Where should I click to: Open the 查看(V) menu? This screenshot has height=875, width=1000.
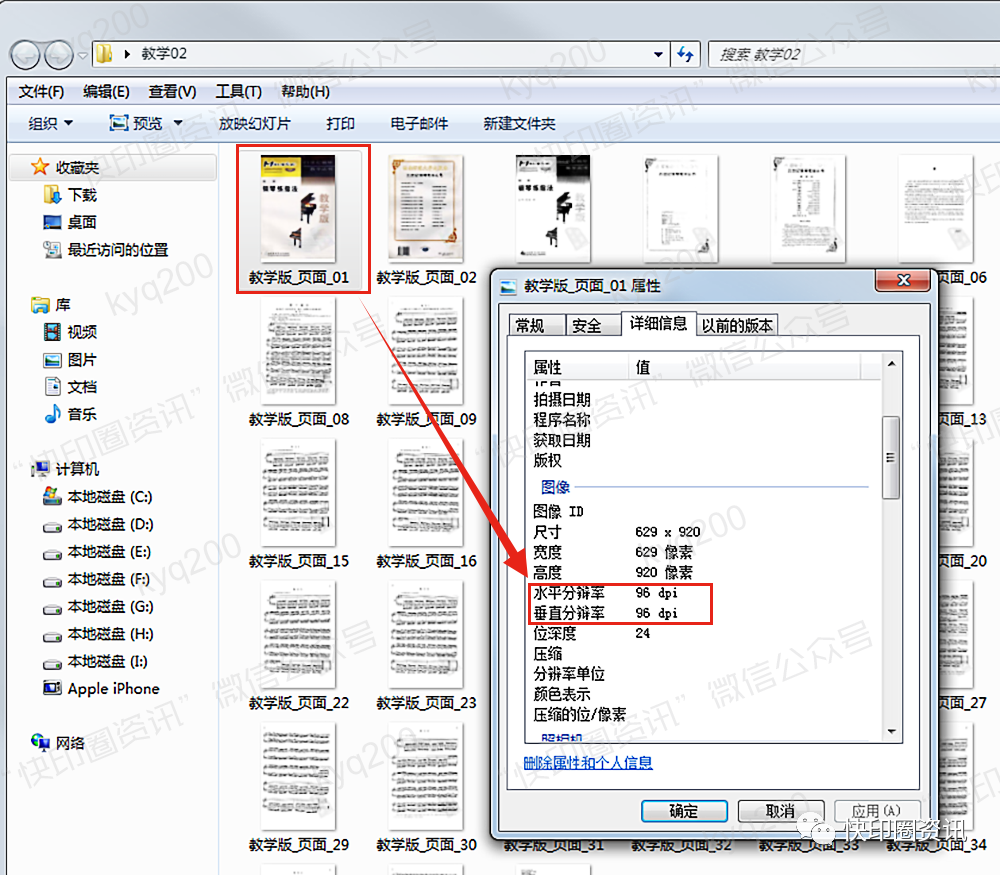[x=172, y=92]
